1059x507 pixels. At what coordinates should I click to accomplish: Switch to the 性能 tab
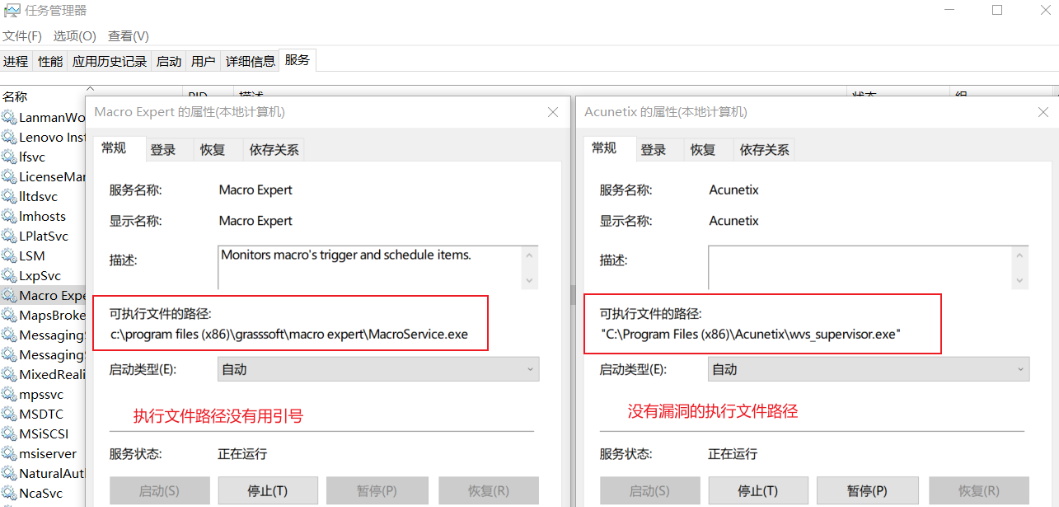coord(50,61)
